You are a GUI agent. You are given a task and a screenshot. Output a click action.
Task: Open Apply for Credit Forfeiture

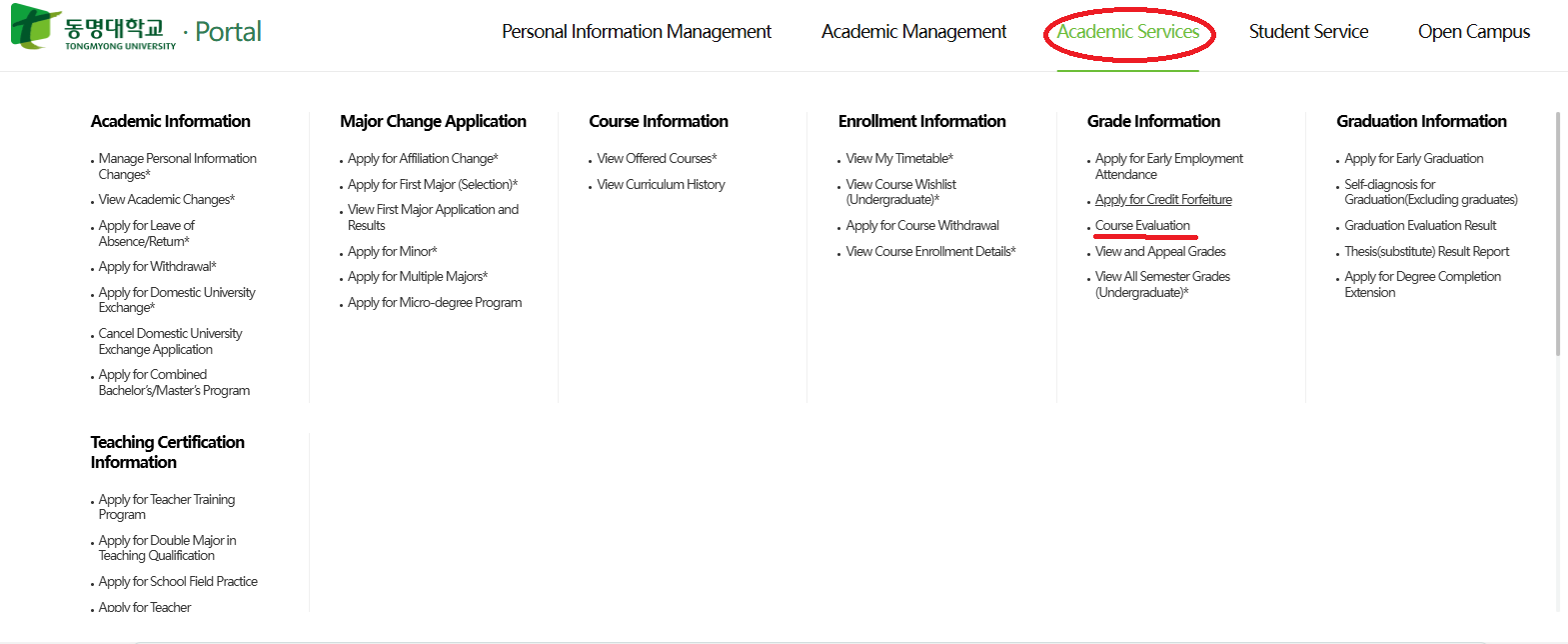pos(1163,200)
